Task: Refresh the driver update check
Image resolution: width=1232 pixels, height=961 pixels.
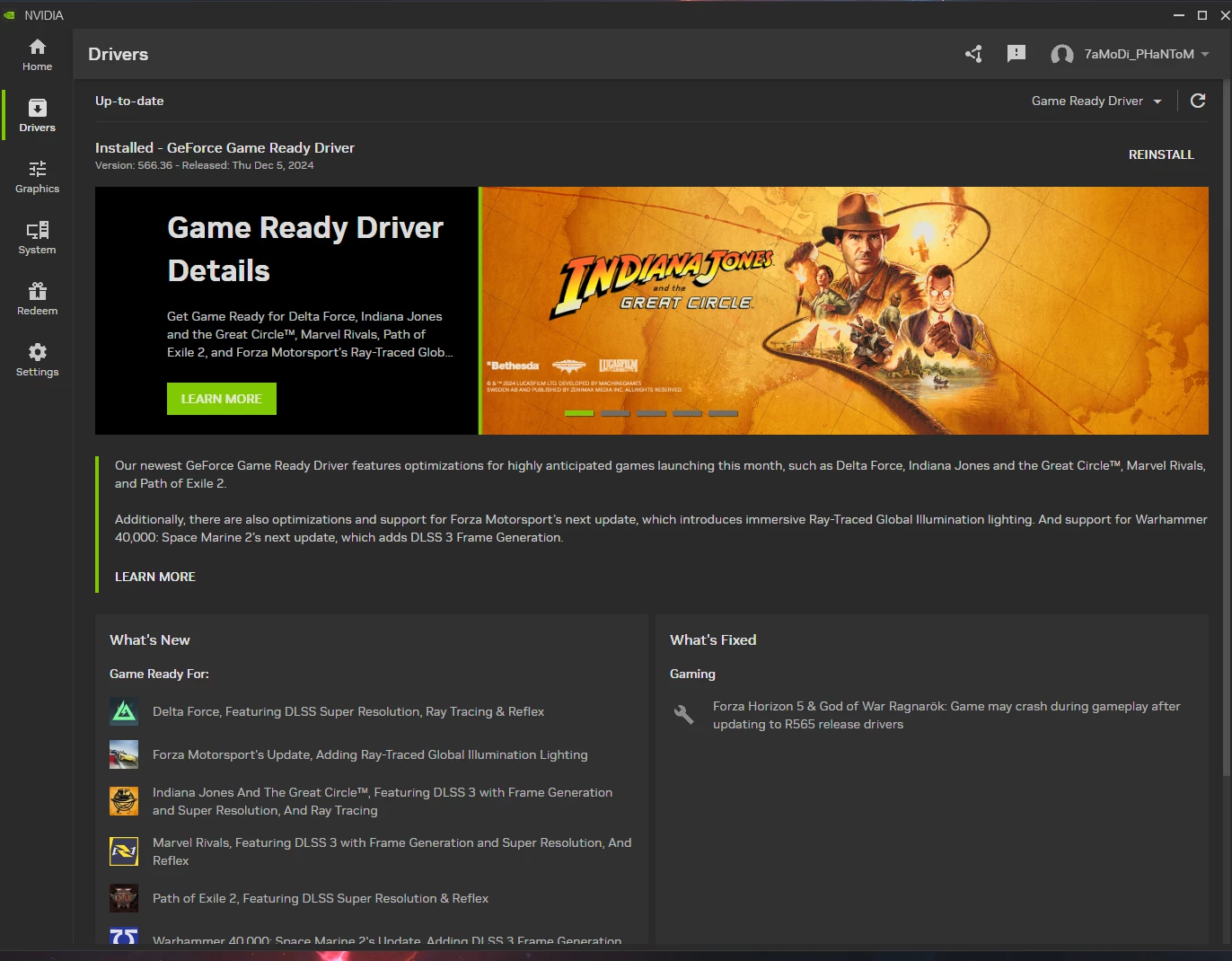Action: (x=1198, y=101)
